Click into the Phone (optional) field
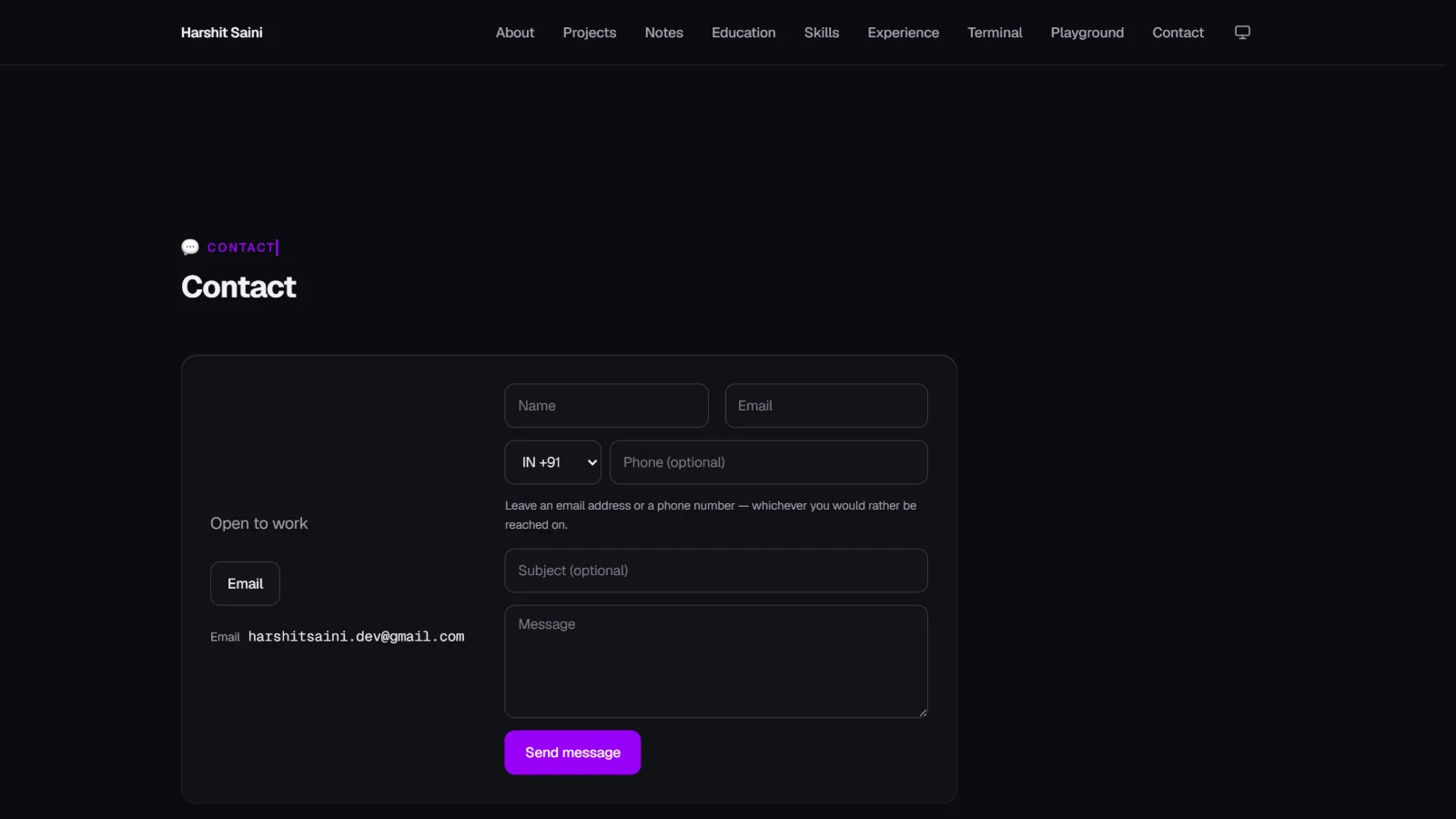 [x=769, y=462]
